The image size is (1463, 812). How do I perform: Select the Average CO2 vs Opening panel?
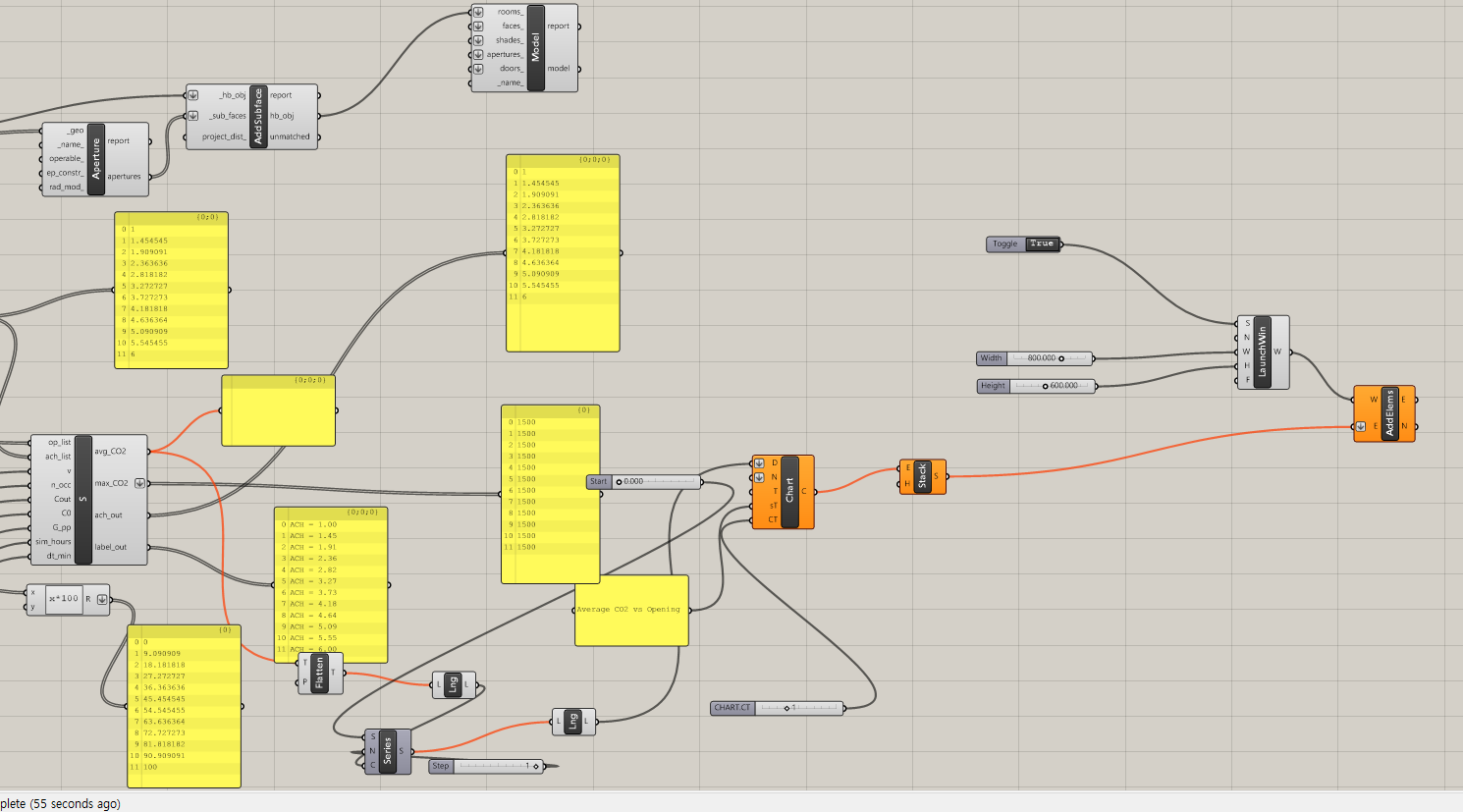pos(631,609)
